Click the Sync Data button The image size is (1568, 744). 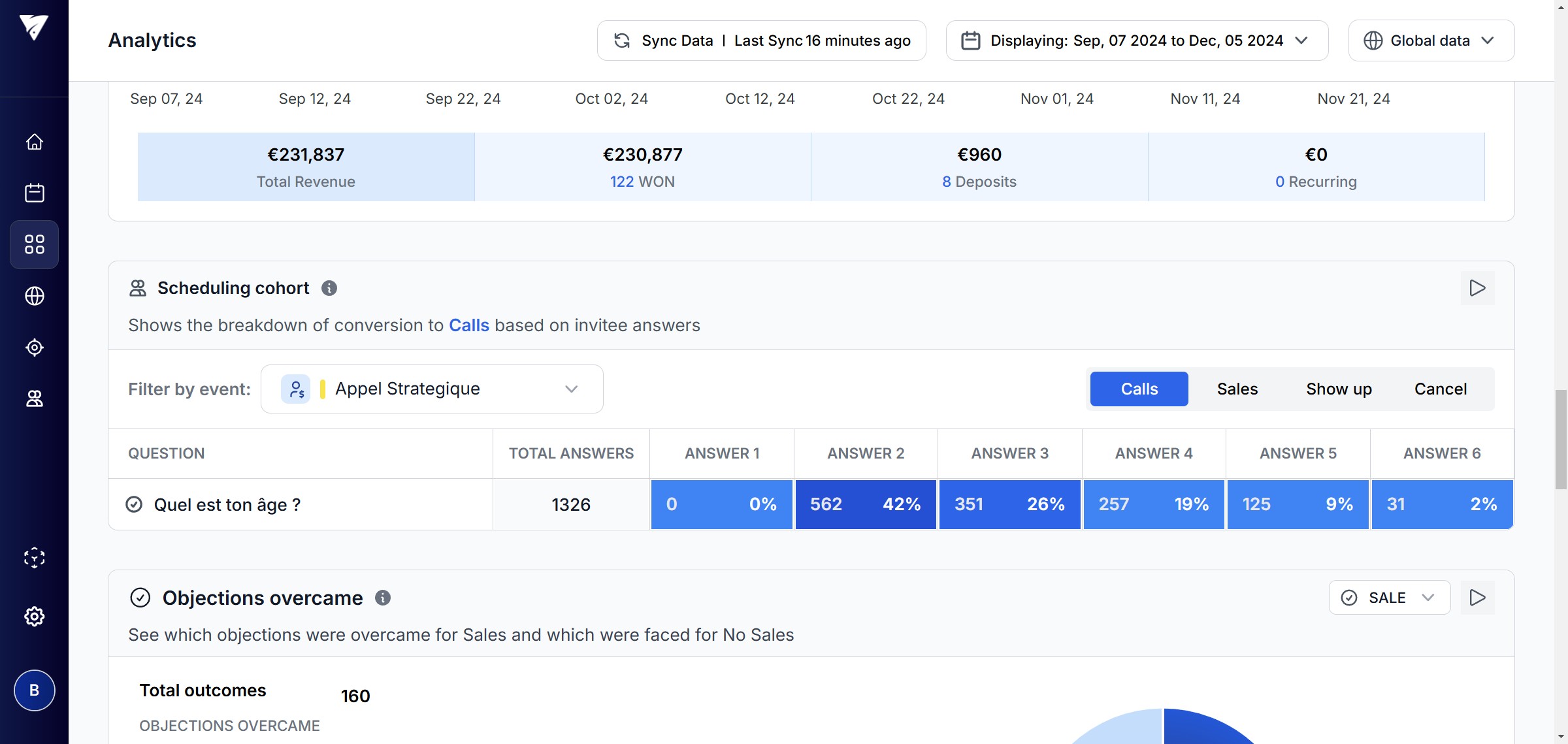[761, 40]
